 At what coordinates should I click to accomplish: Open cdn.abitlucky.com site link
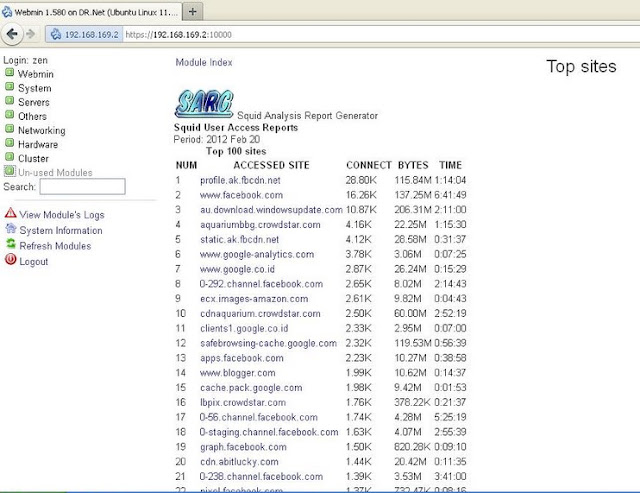click(x=239, y=462)
